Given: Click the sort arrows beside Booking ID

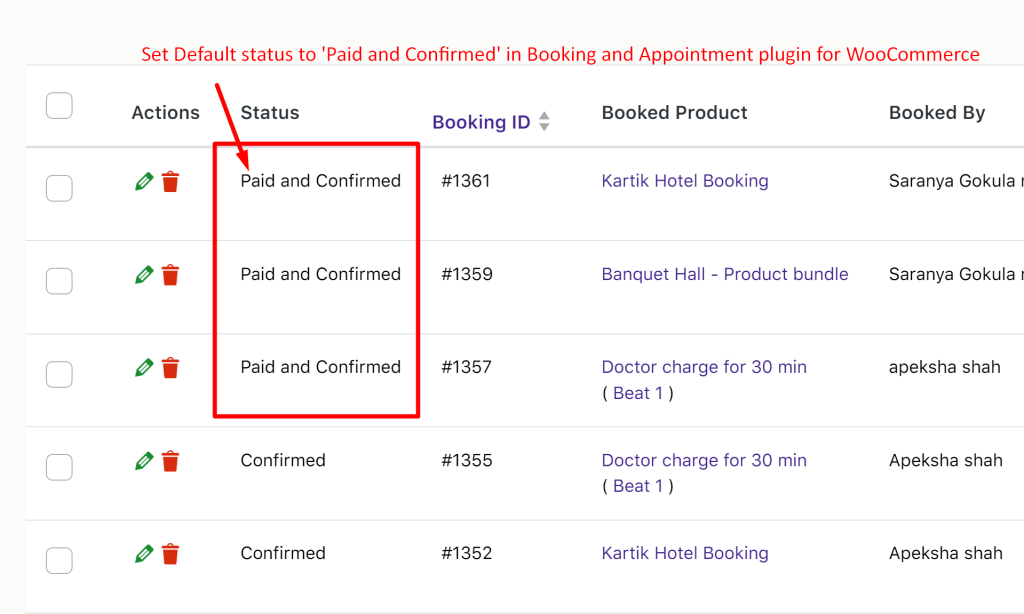Looking at the screenshot, I should click(x=544, y=121).
